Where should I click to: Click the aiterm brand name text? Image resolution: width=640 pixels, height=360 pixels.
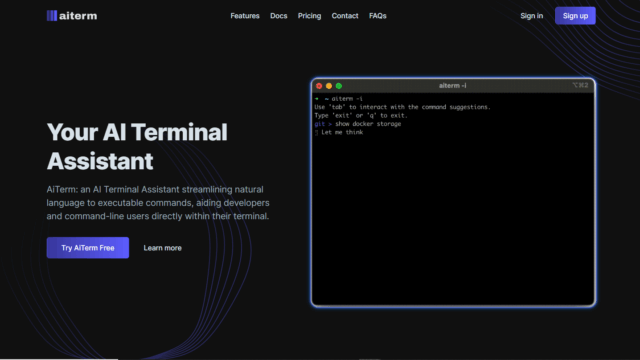78,16
